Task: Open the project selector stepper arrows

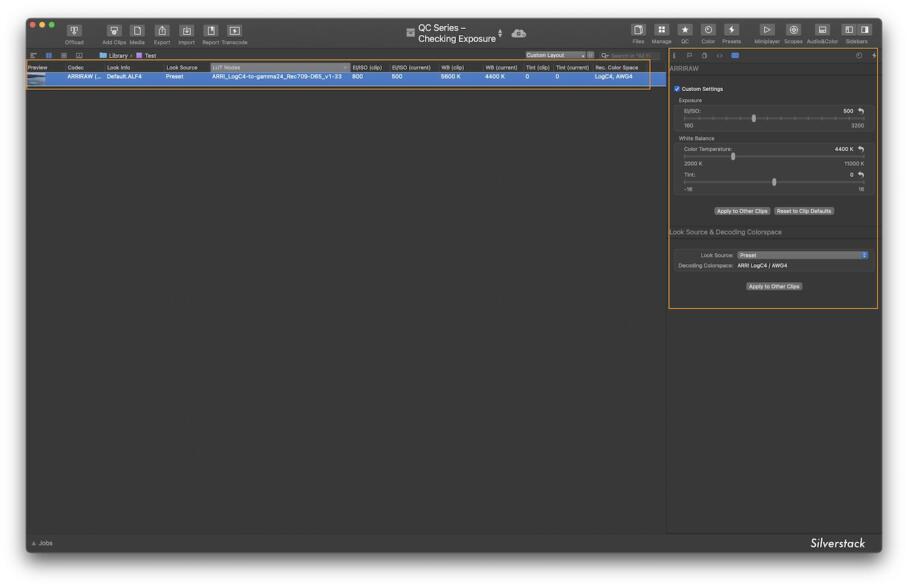Action: (500, 33)
